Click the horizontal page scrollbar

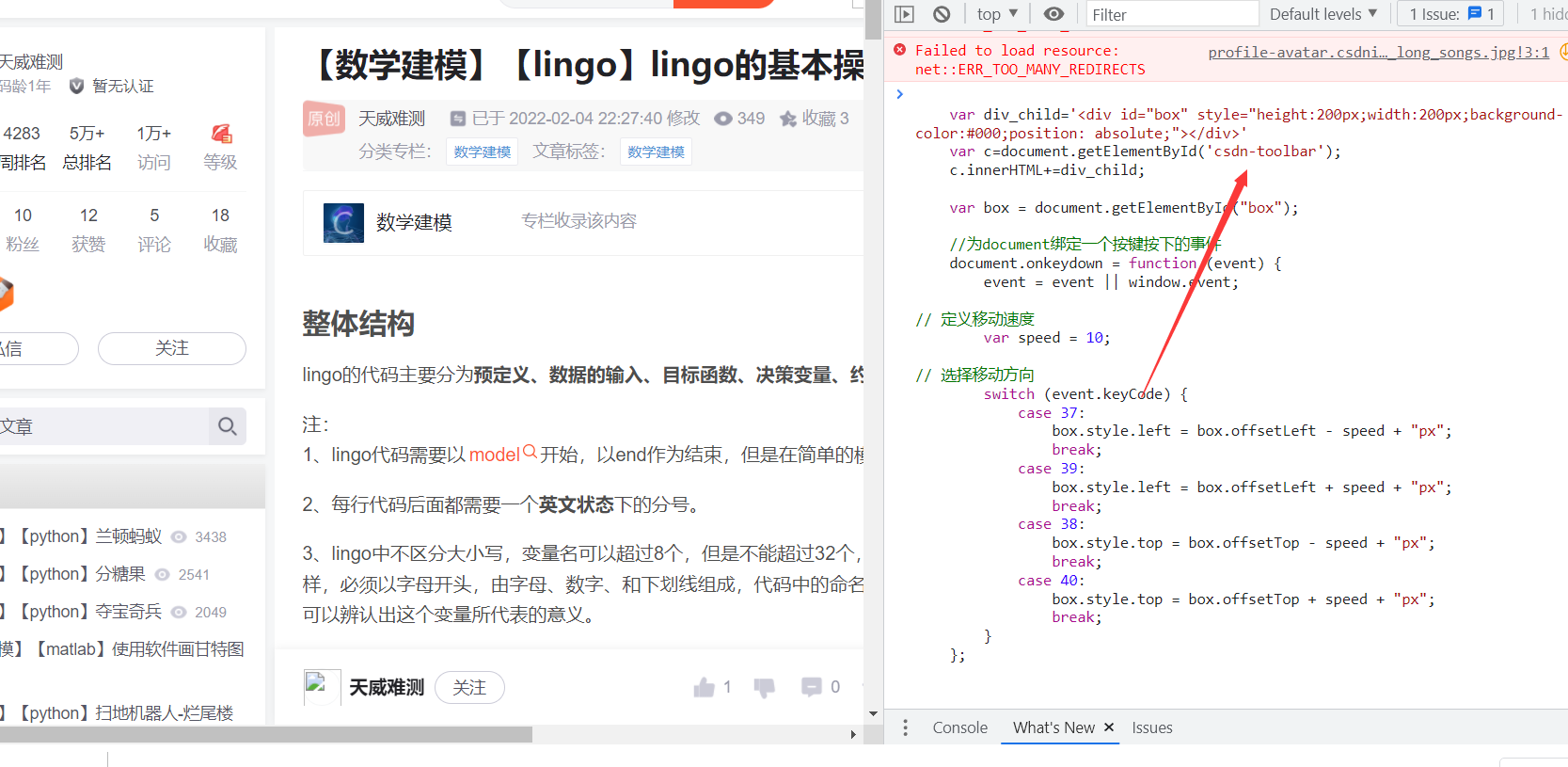[266, 734]
